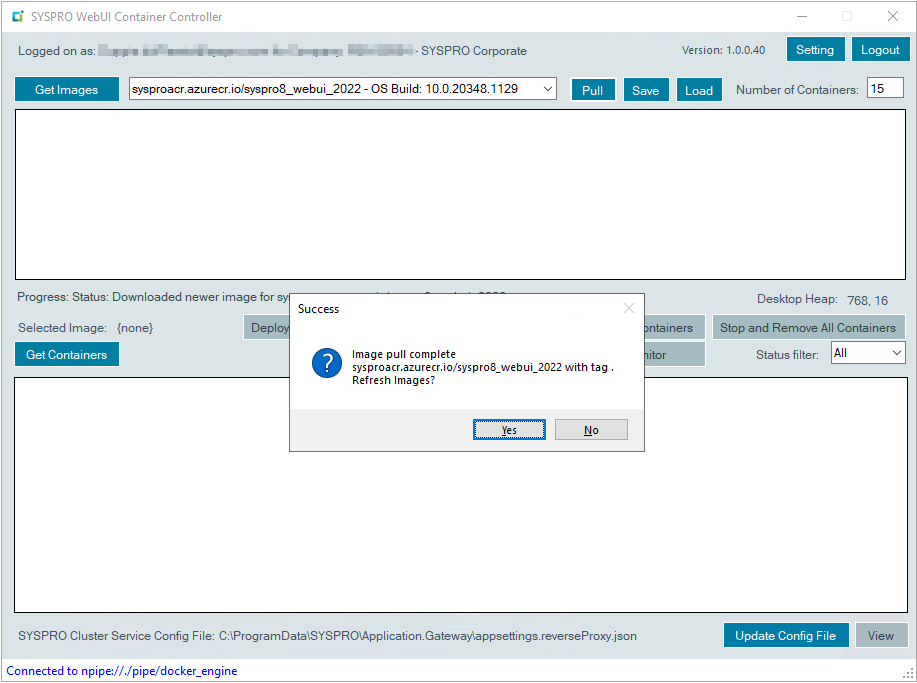Click Get Images

(67, 90)
